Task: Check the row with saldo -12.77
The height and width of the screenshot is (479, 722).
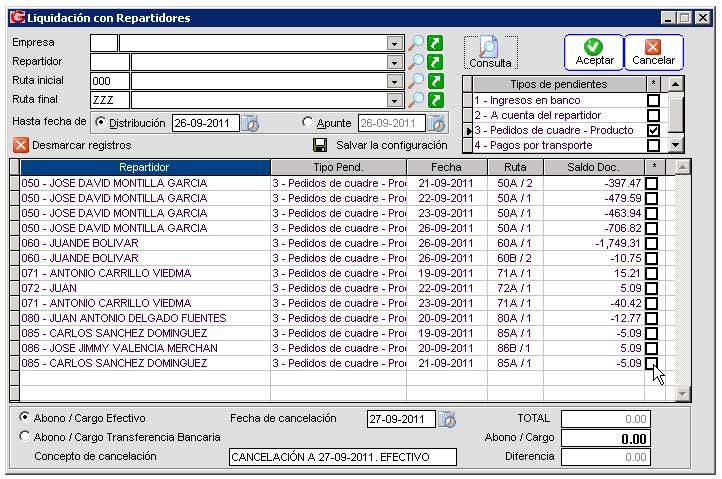Action: [x=652, y=318]
